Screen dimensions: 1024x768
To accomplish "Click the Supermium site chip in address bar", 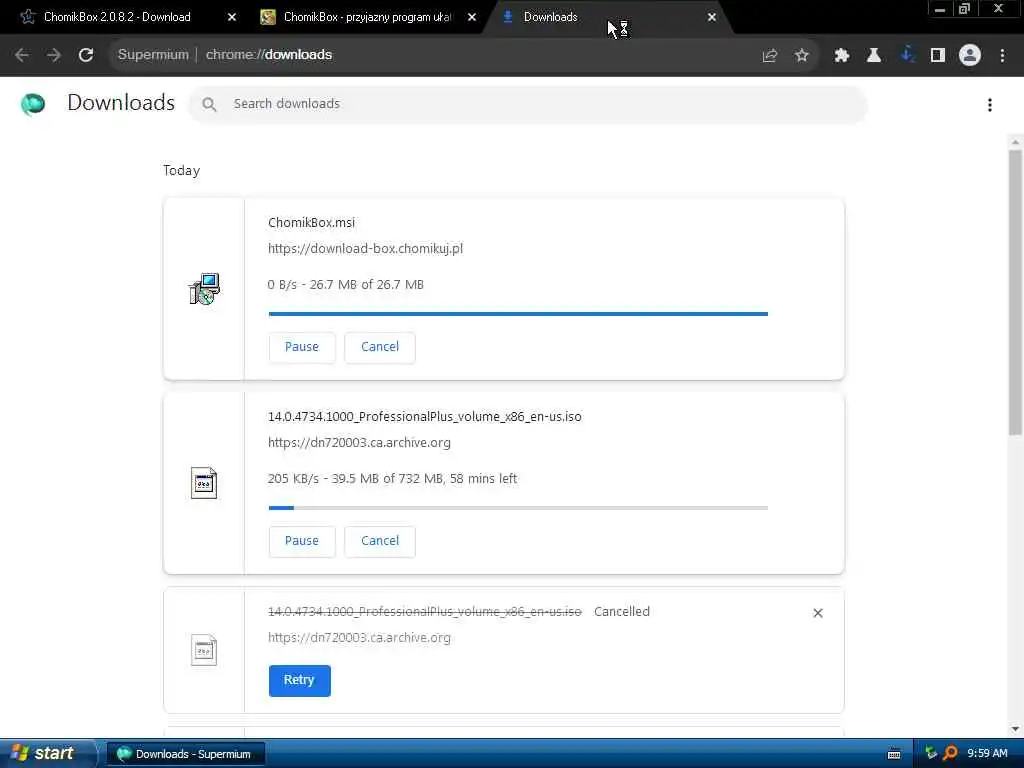I will point(153,55).
